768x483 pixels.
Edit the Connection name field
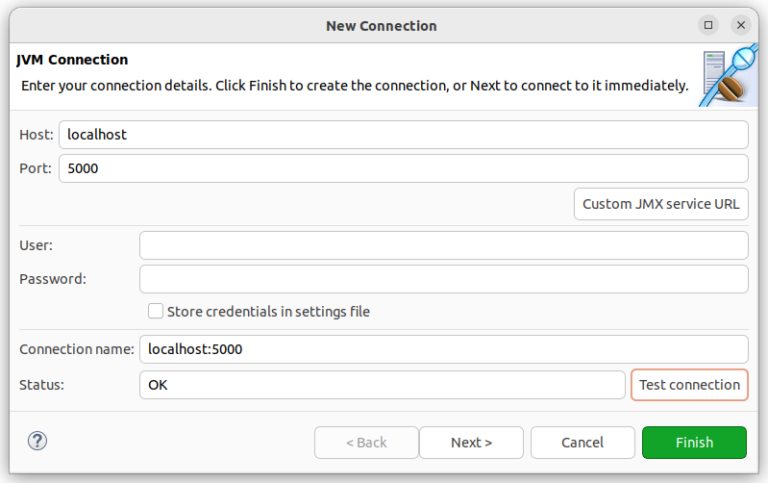coord(443,349)
